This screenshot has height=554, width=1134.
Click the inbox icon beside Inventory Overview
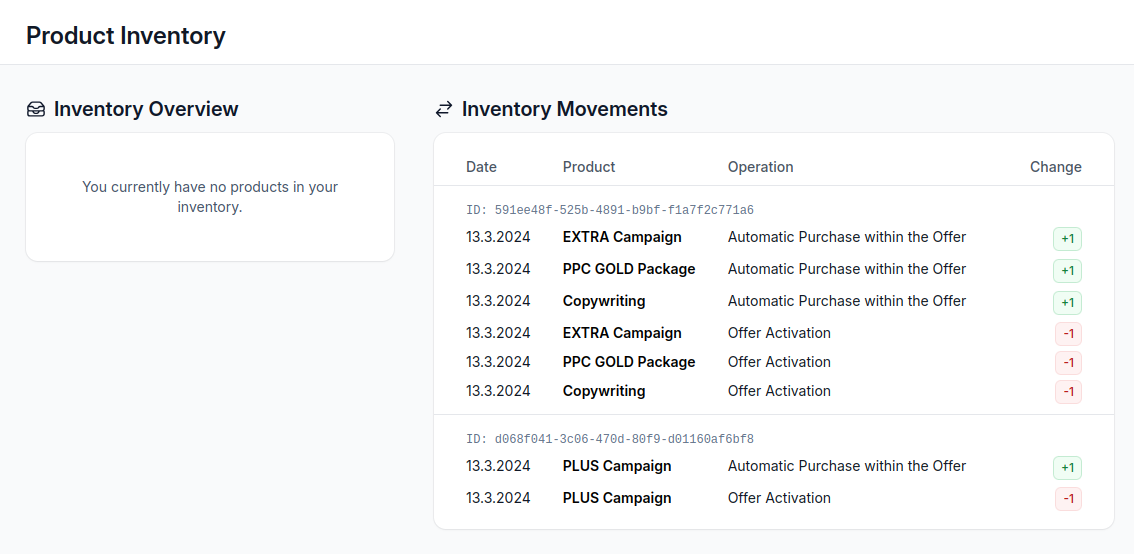point(36,109)
